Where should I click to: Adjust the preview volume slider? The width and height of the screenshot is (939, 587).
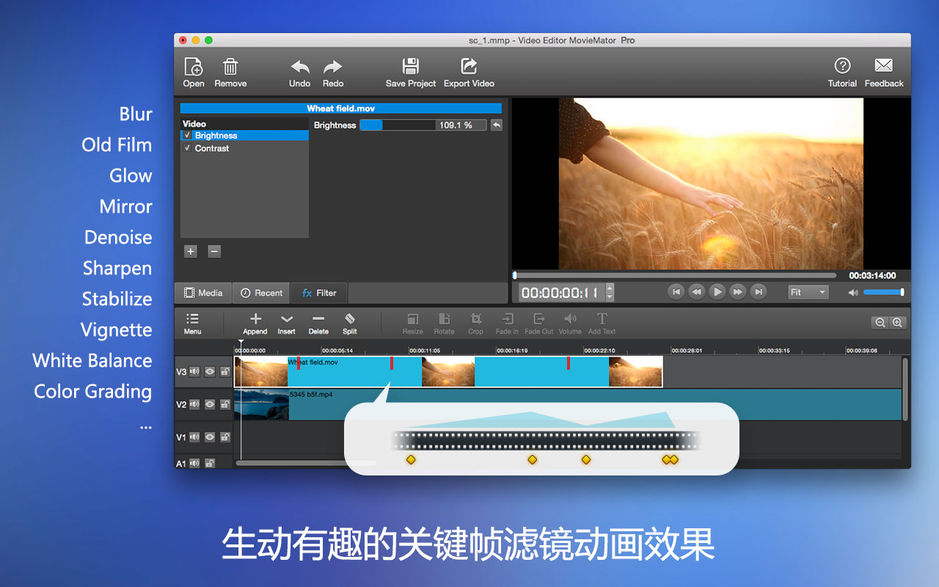(884, 292)
